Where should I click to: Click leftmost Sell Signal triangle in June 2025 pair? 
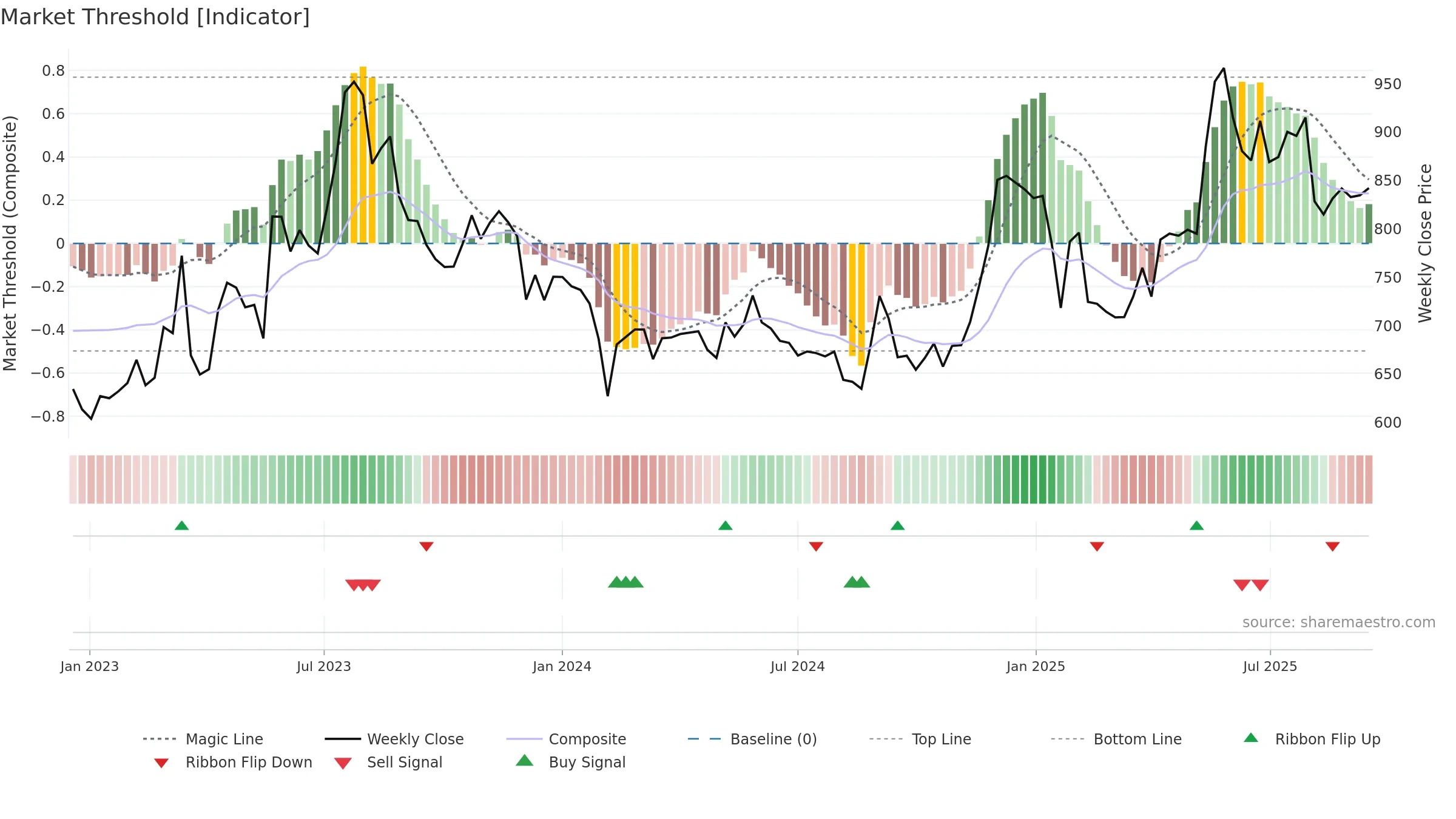point(1242,585)
